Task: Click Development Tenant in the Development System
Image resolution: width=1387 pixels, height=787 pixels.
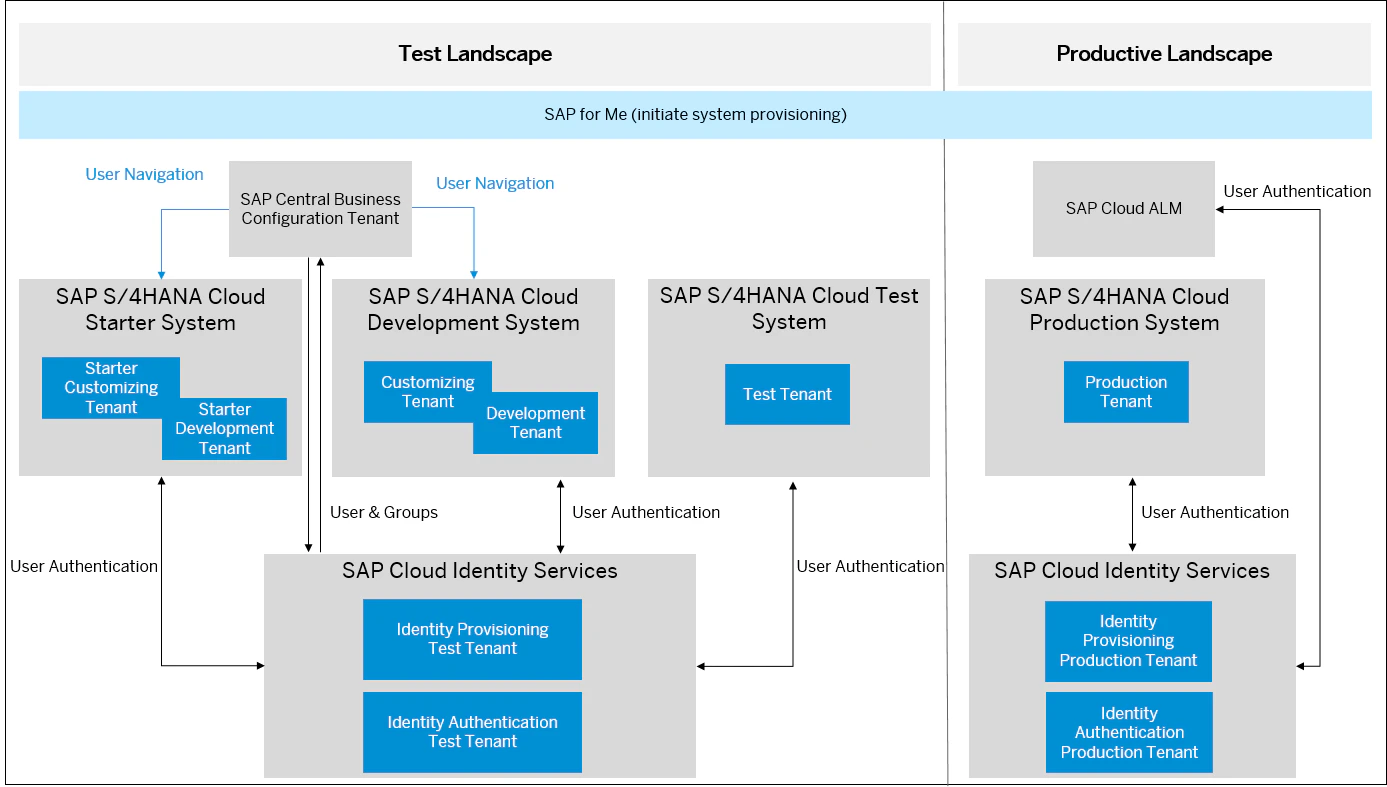Action: click(x=536, y=423)
